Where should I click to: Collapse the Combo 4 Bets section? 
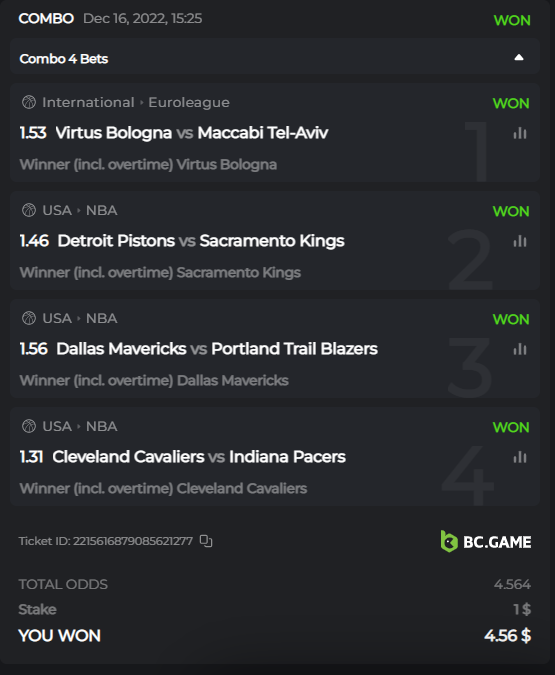click(x=519, y=57)
